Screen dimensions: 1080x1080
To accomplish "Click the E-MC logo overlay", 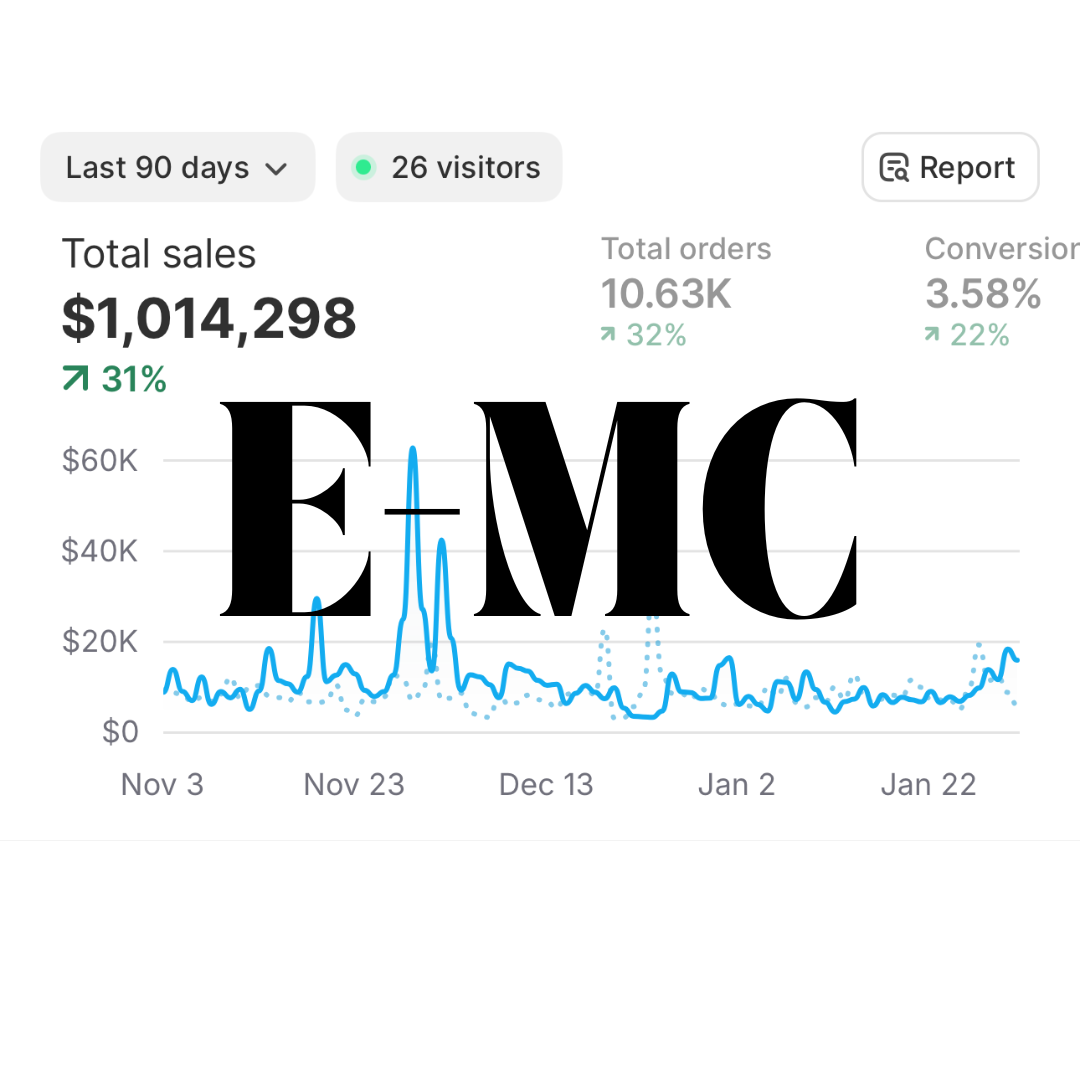I will point(540,508).
